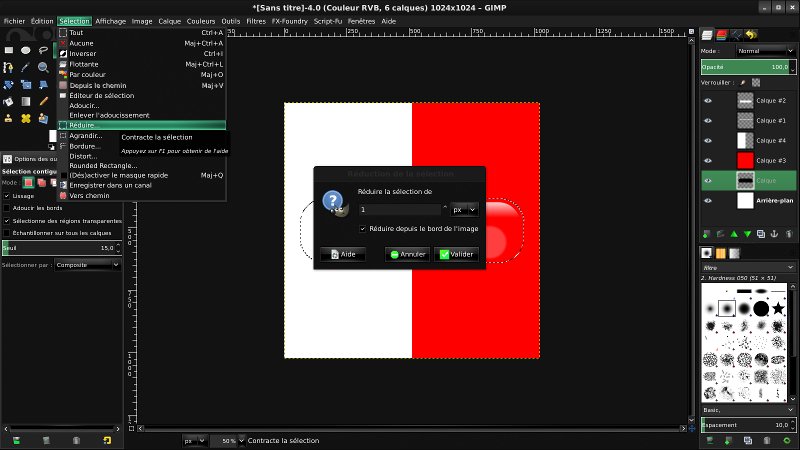Open the Calque menu

click(169, 21)
